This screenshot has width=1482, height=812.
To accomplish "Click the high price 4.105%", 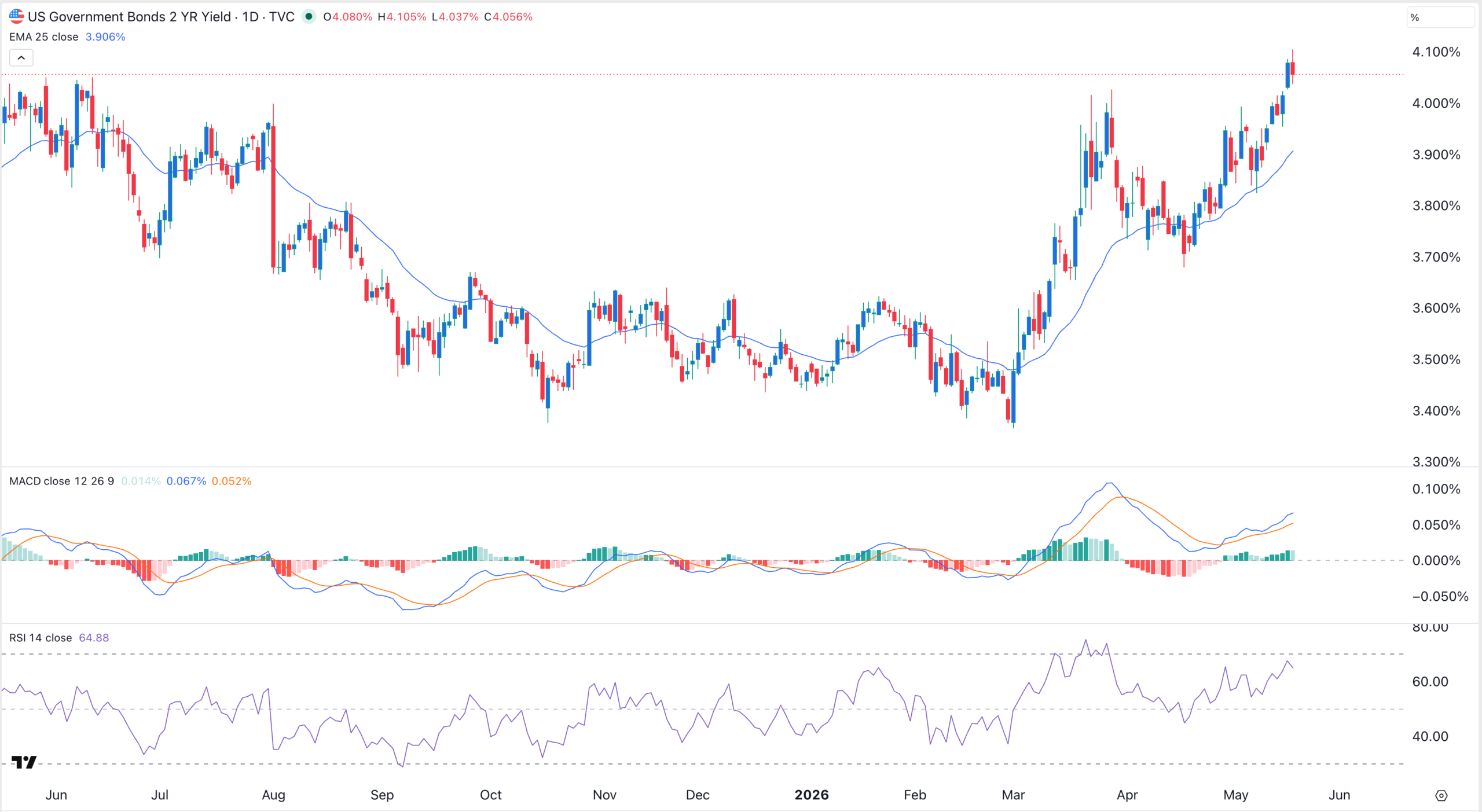I will (x=406, y=17).
